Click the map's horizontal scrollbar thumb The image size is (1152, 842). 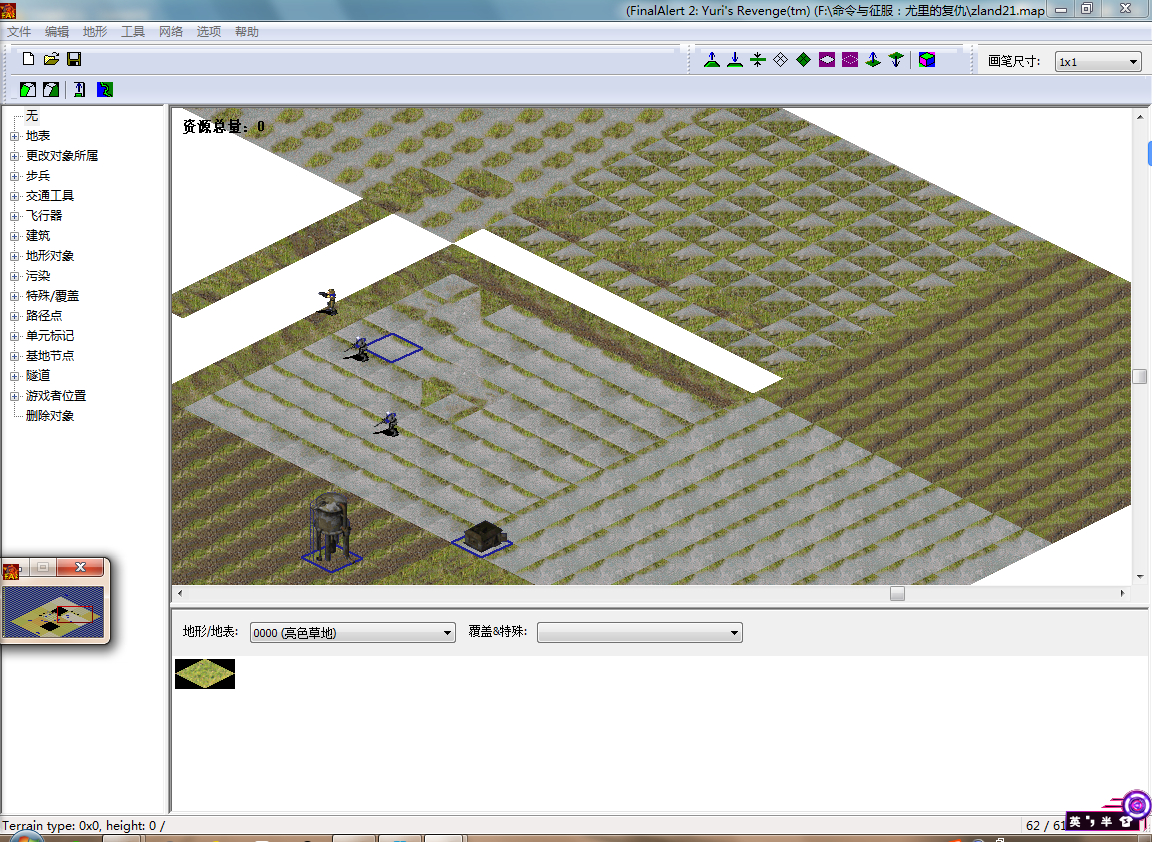pos(897,594)
